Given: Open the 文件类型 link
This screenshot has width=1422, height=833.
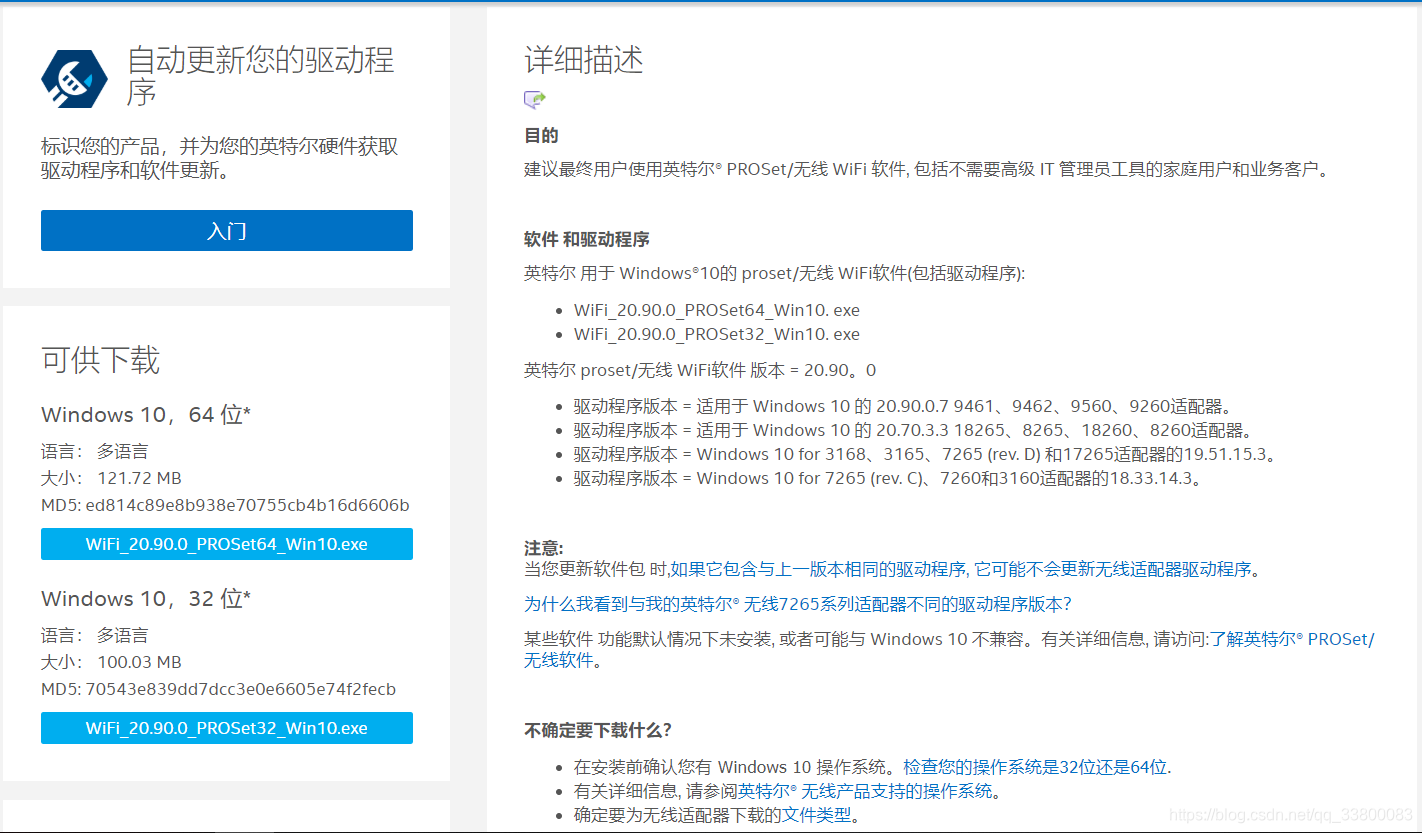Looking at the screenshot, I should [816, 815].
